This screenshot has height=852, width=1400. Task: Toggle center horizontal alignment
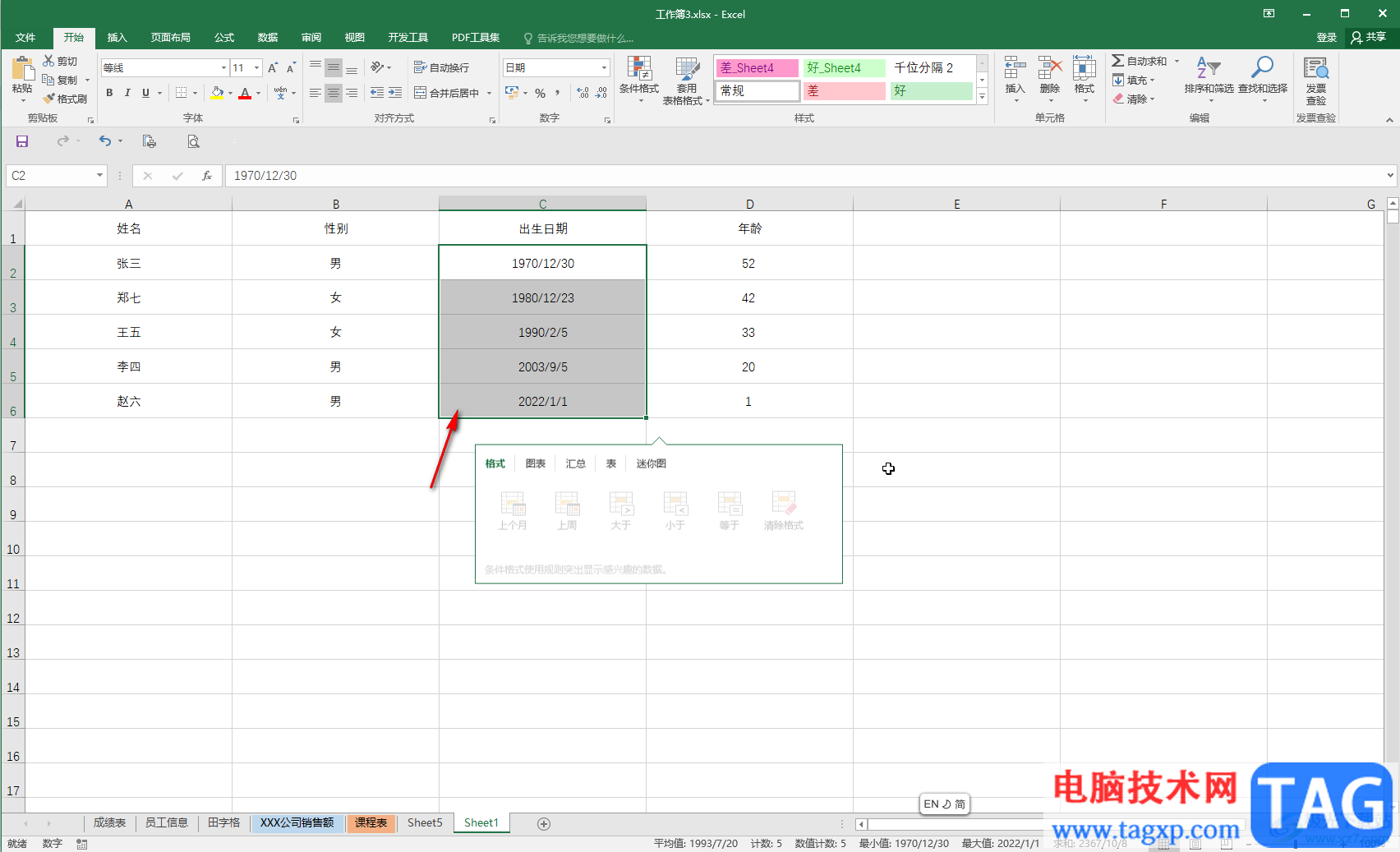(x=333, y=93)
